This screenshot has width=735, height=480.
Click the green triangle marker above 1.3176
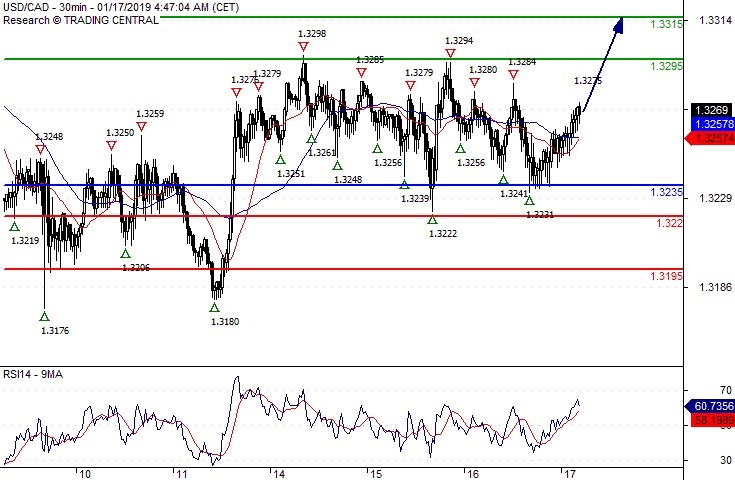coord(45,316)
